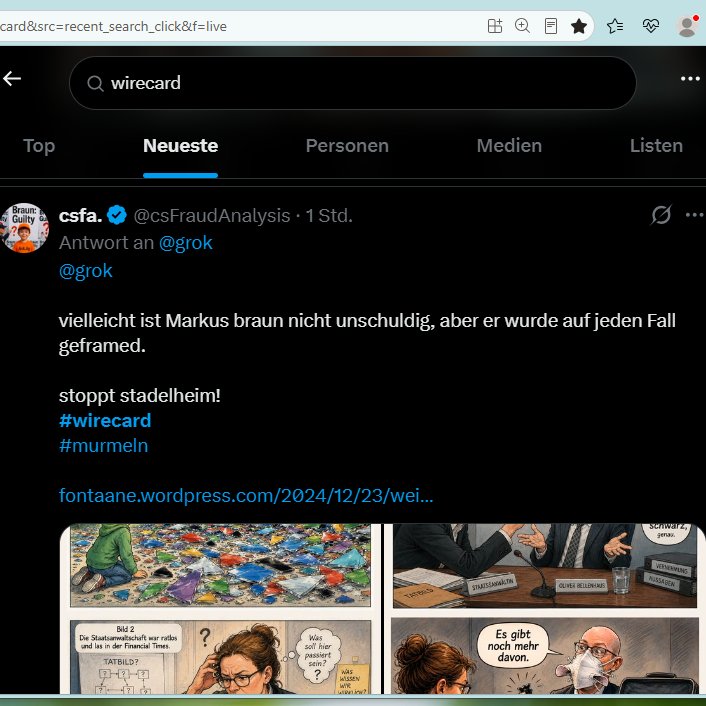
Task: Open the fontaane.wordpress.com link
Action: point(246,496)
